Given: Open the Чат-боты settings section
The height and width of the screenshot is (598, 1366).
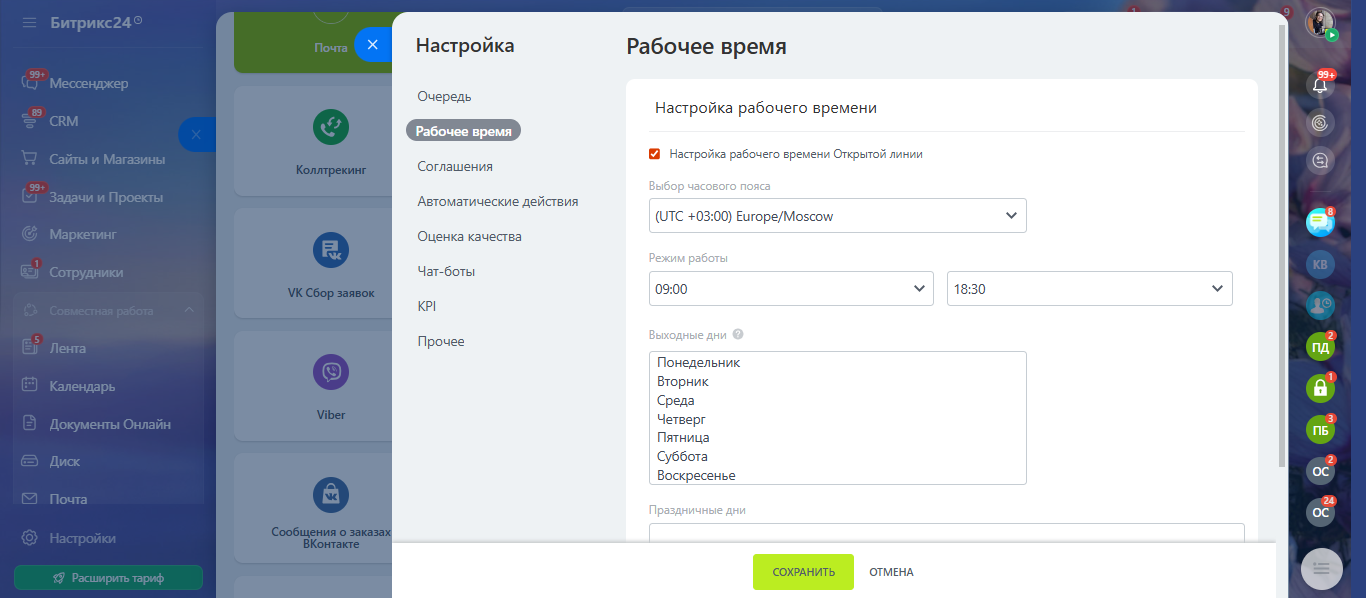Looking at the screenshot, I should pos(446,272).
